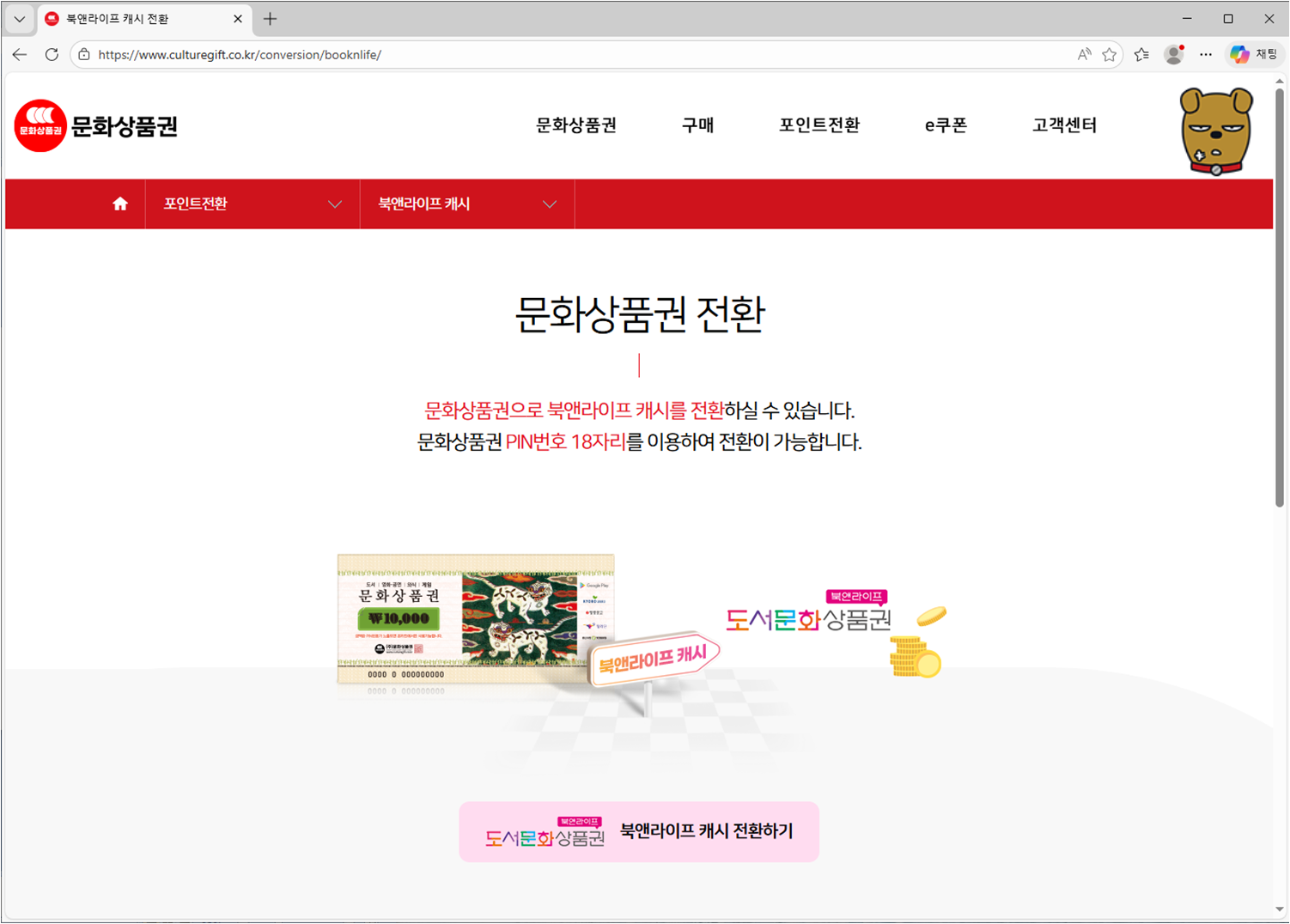
Task: Click the 문화상품권 10,000 won voucher image
Action: coord(476,619)
